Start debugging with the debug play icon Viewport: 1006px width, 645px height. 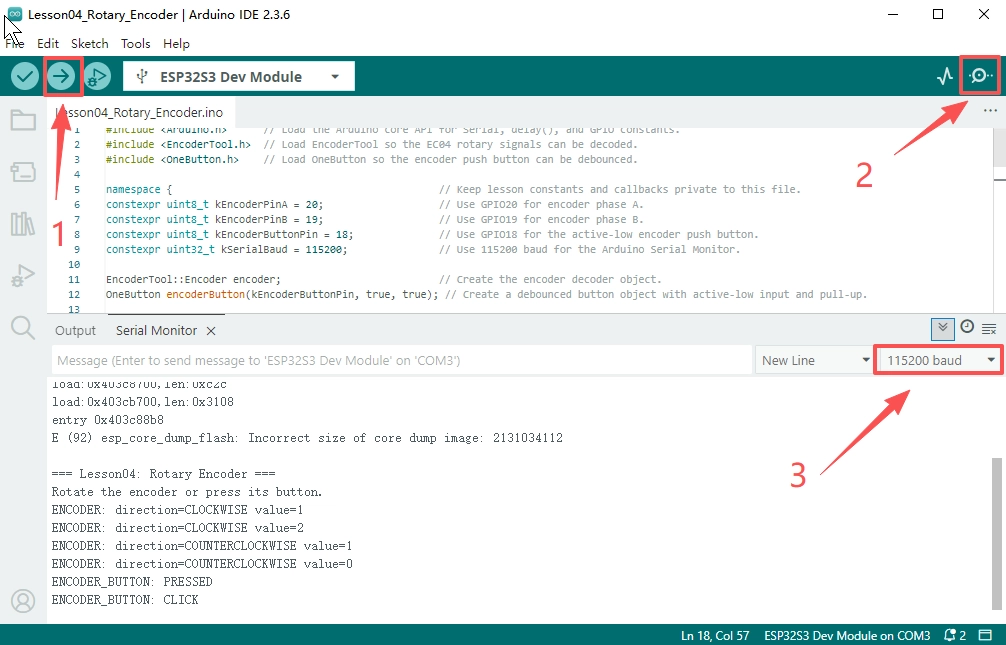(97, 76)
